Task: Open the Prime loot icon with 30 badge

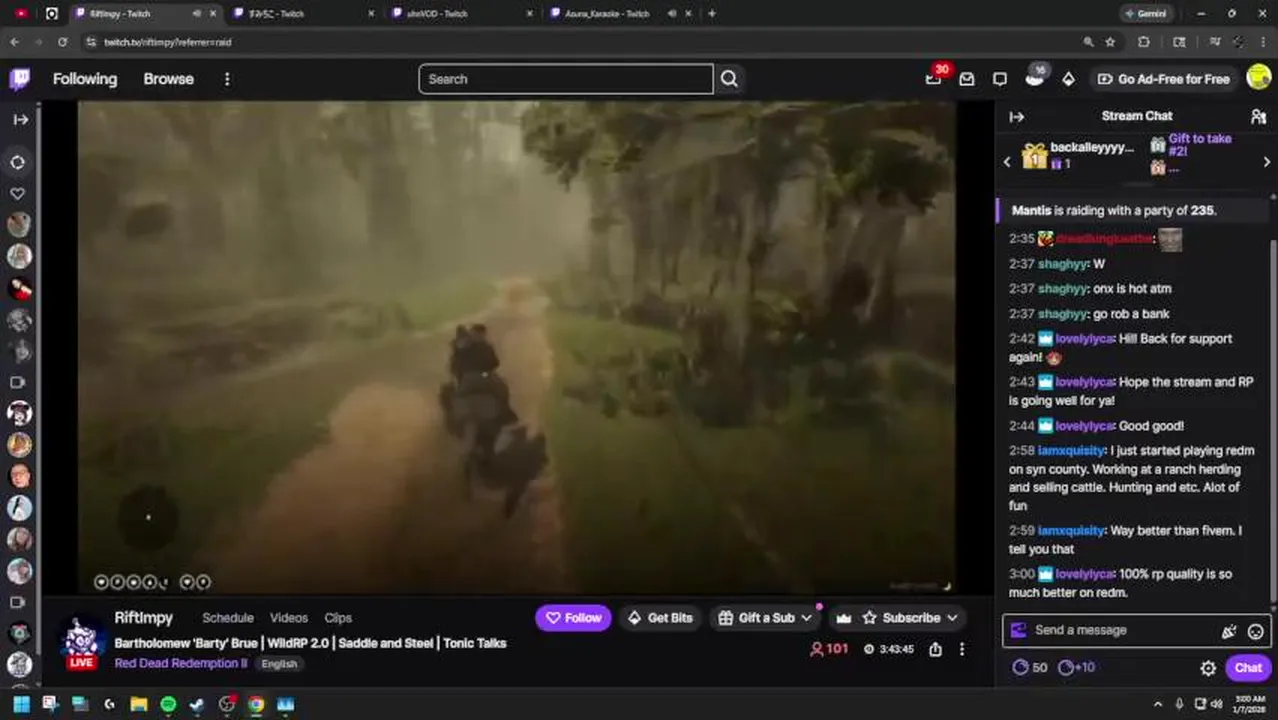Action: [933, 79]
